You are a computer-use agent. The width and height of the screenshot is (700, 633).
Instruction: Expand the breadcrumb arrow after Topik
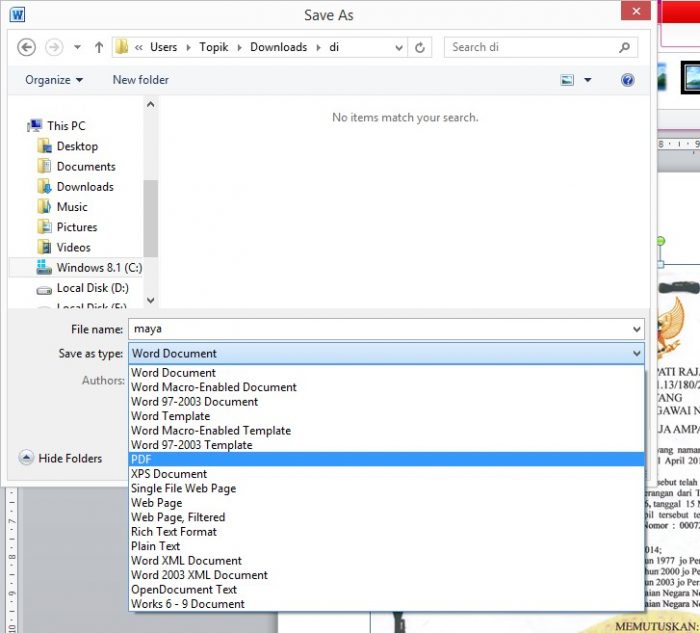click(239, 47)
